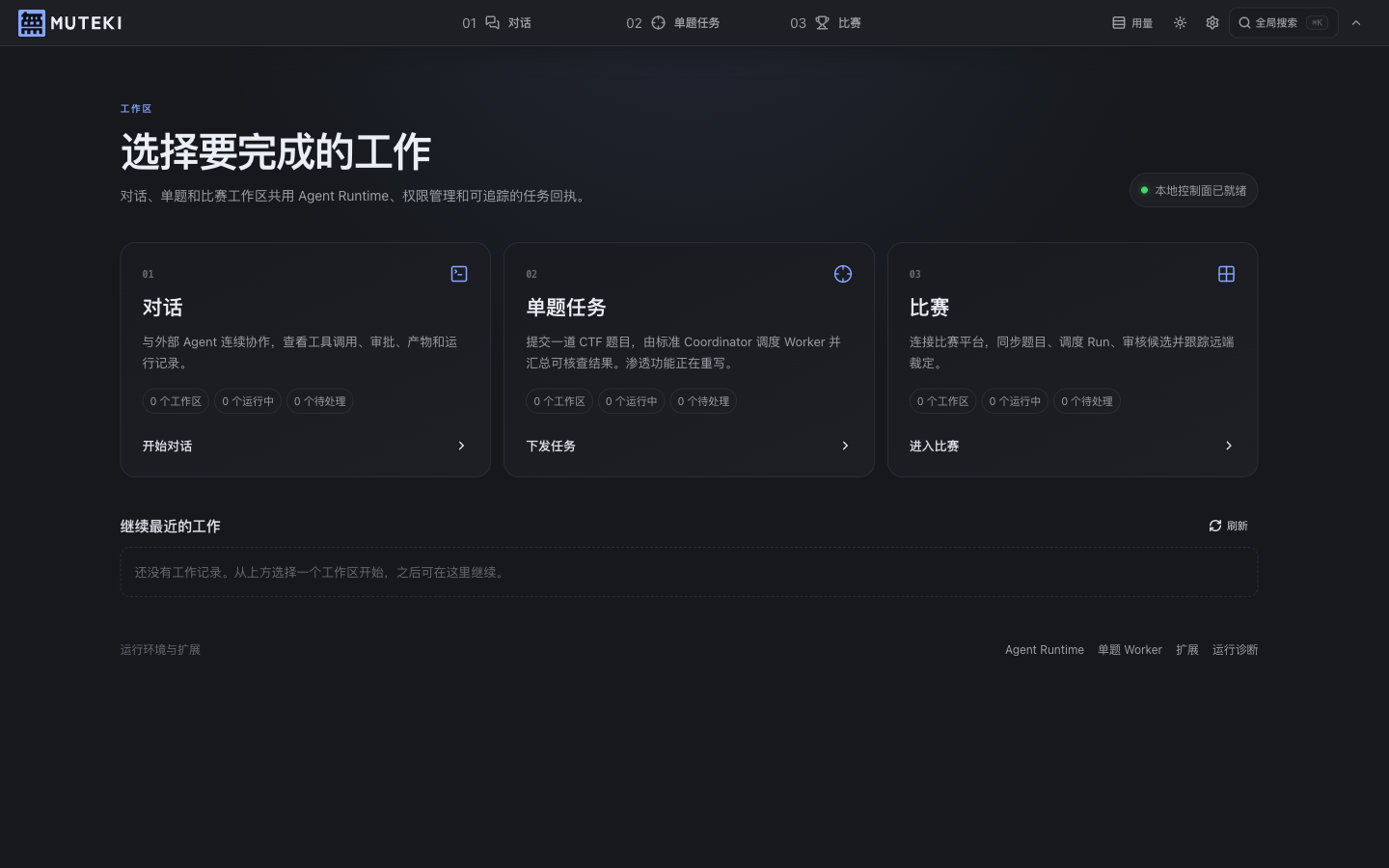
Task: Click 开始对话 link
Action: tap(168, 446)
